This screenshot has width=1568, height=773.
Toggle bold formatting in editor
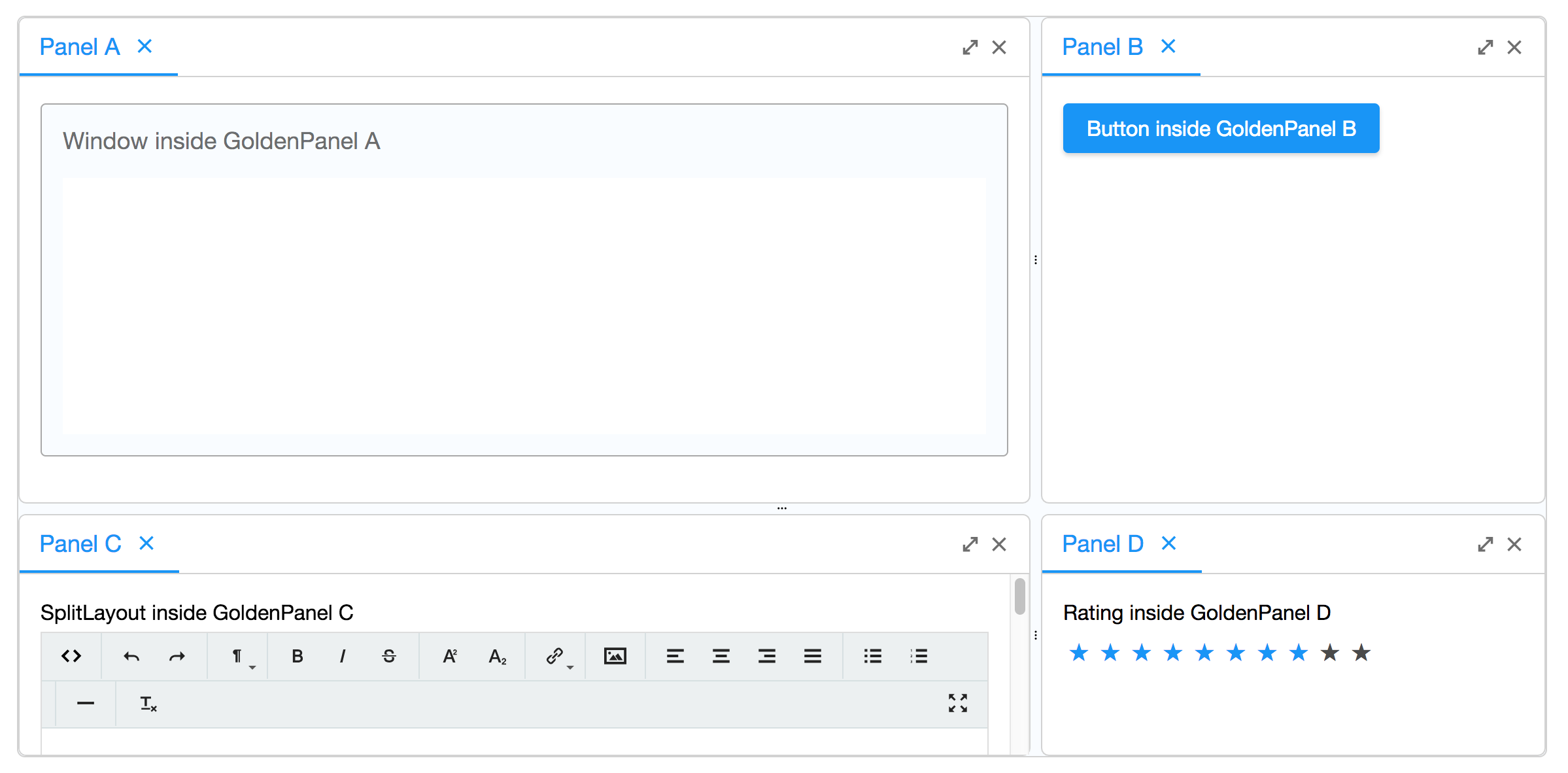298,656
